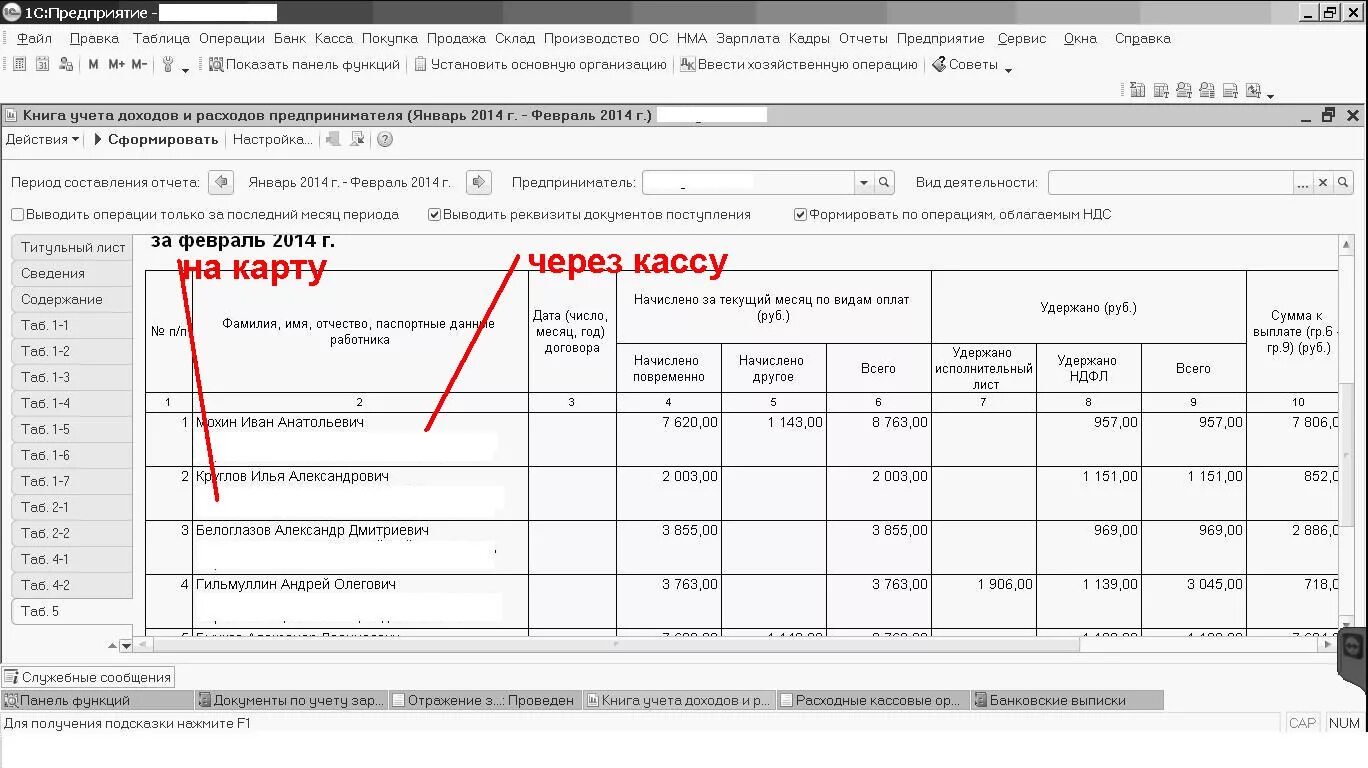
Task: Click magnifier search for Предприниматель
Action: (x=884, y=183)
